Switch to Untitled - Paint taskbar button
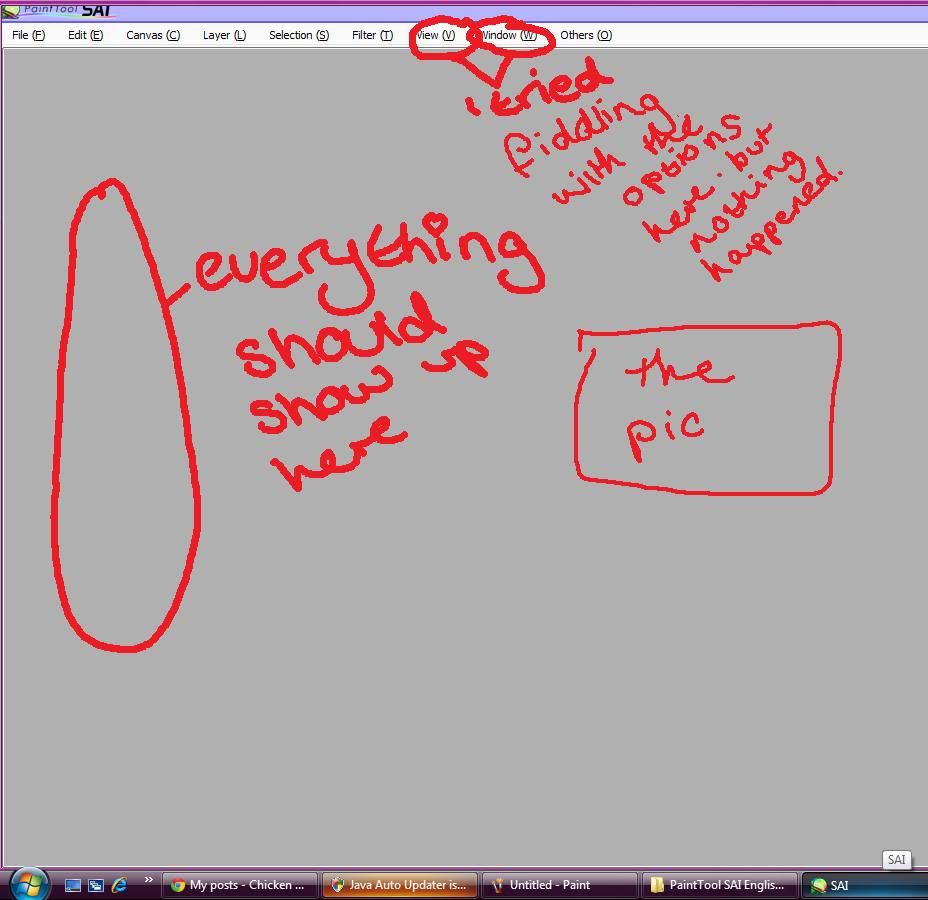 point(560,885)
